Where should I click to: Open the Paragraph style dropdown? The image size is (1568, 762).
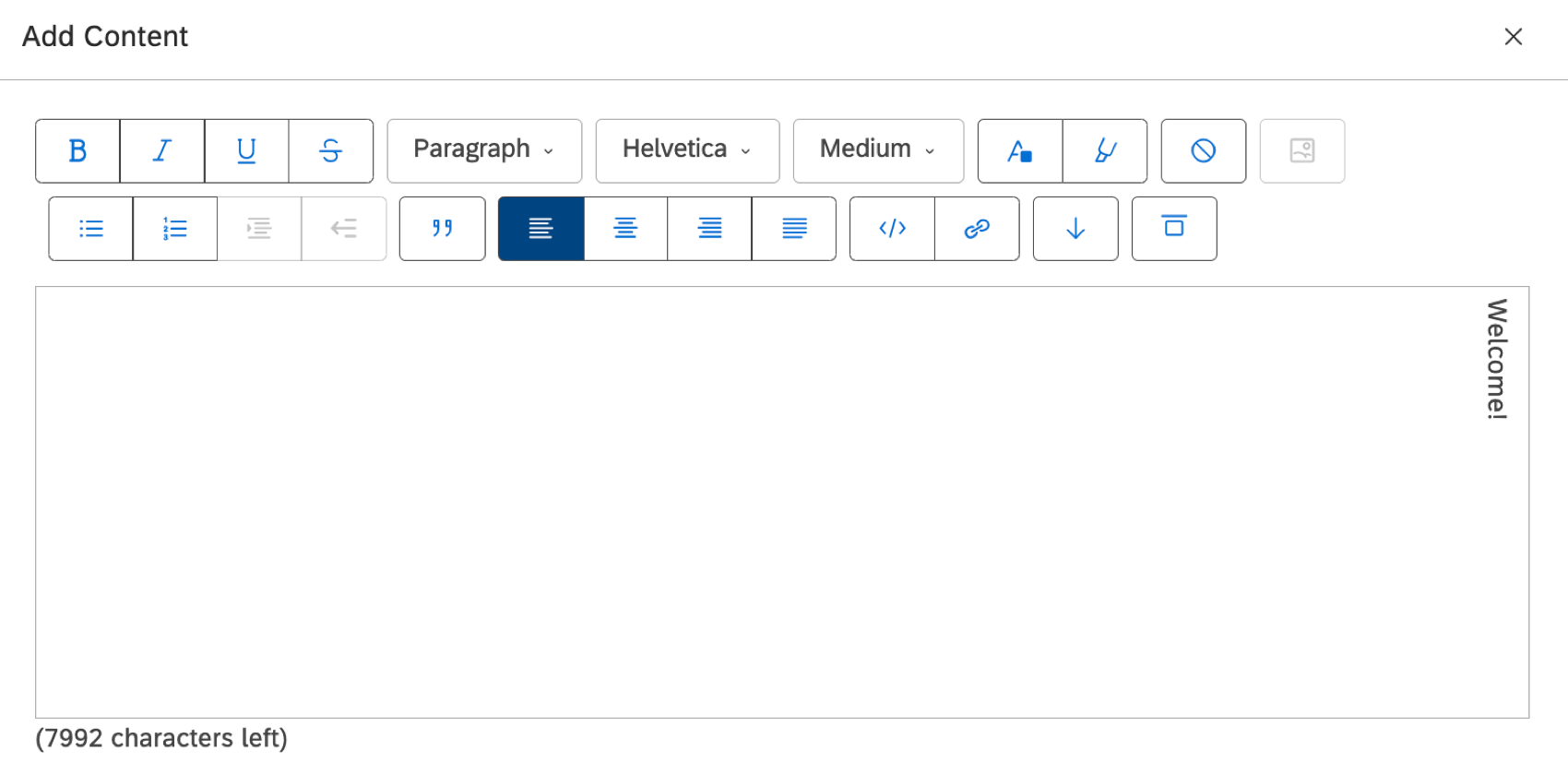point(484,150)
